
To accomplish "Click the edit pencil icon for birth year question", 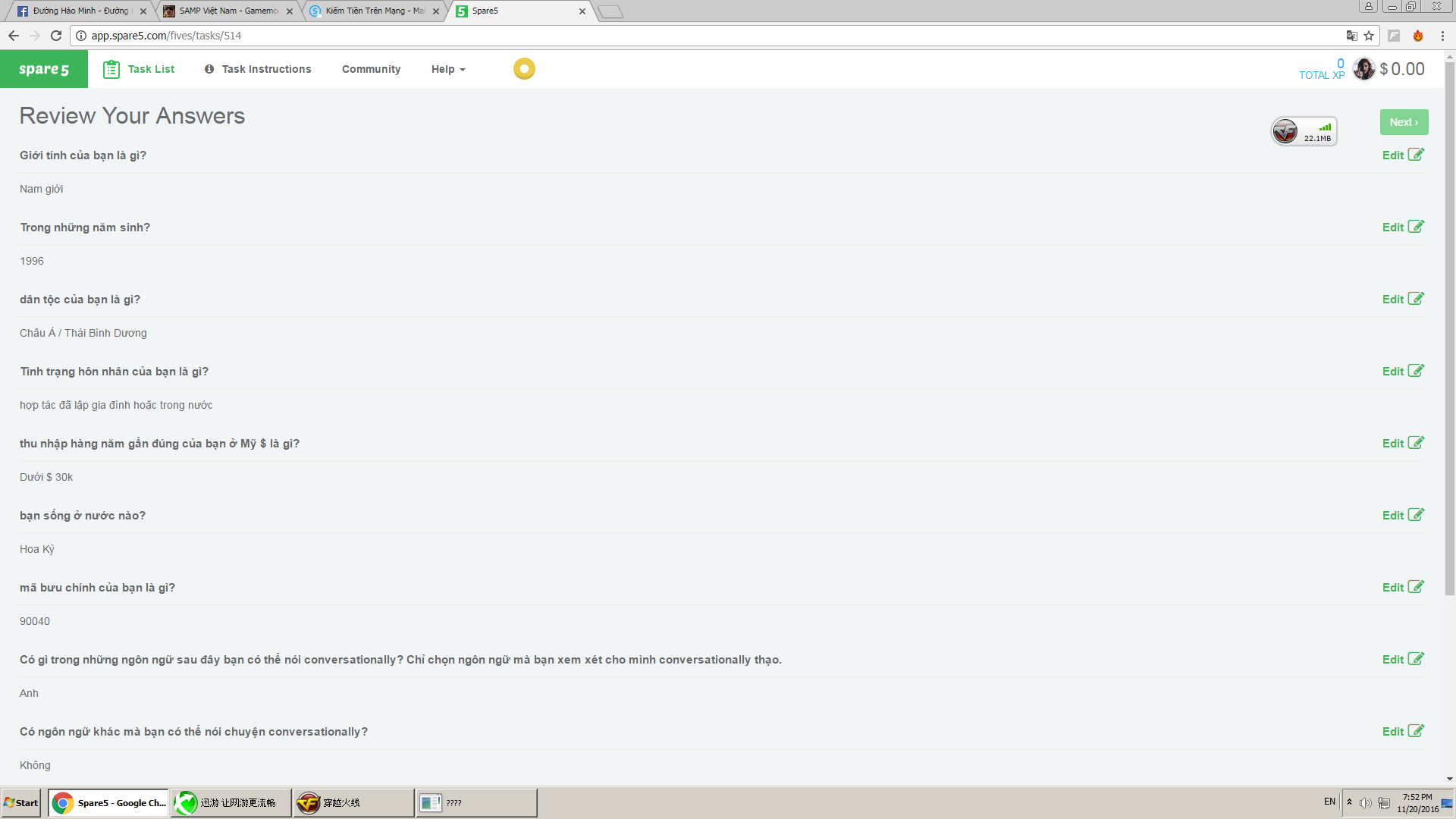I will click(x=1416, y=227).
